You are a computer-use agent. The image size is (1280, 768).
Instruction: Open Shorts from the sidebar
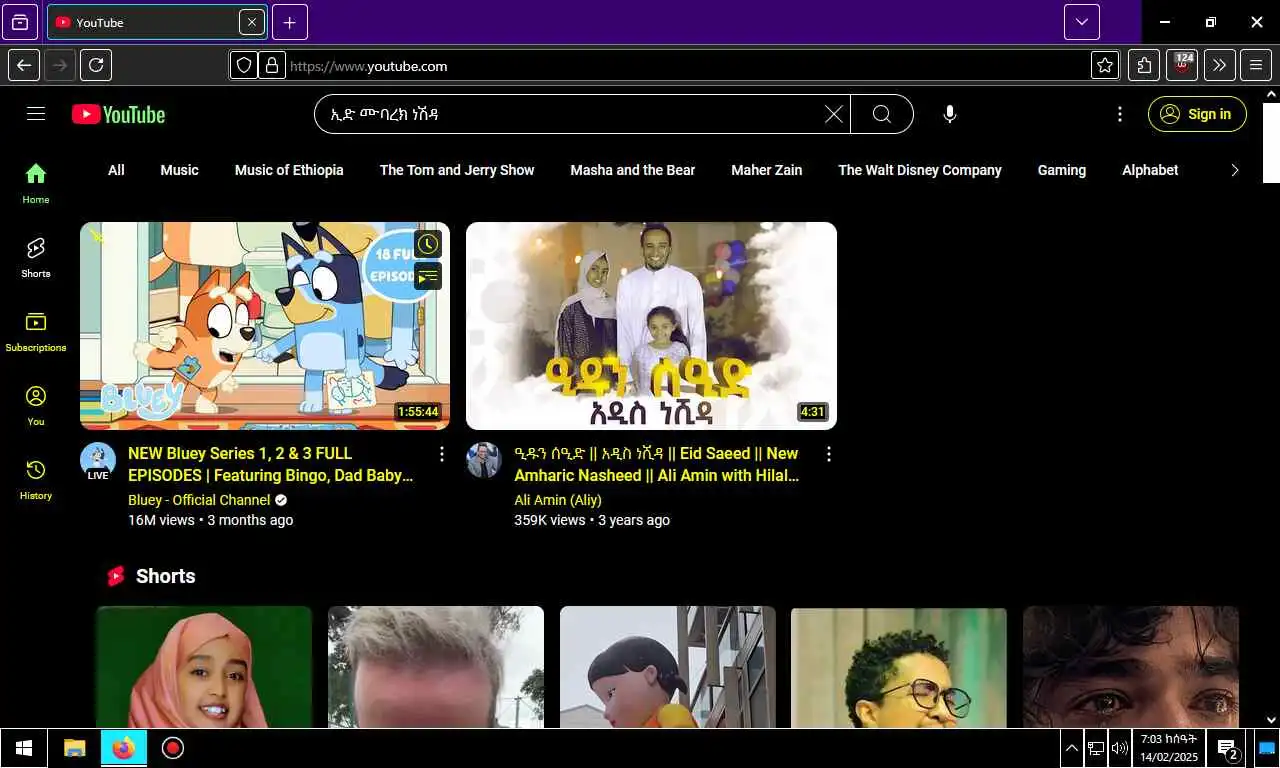click(x=36, y=257)
